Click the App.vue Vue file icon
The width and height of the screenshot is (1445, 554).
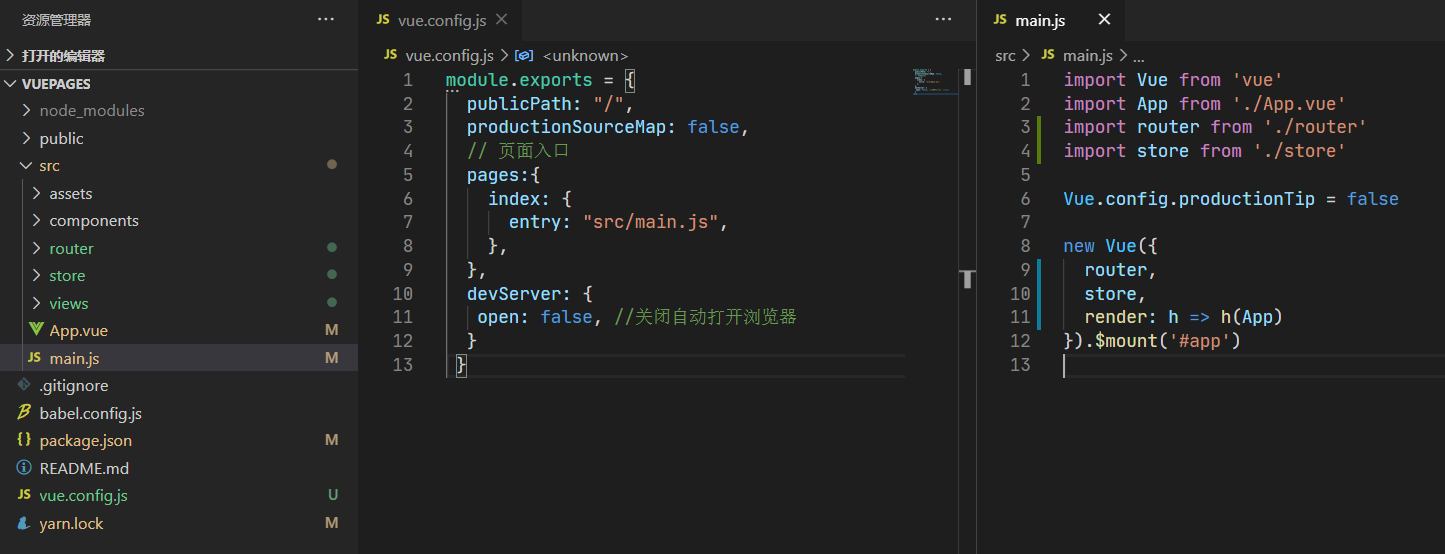34,331
